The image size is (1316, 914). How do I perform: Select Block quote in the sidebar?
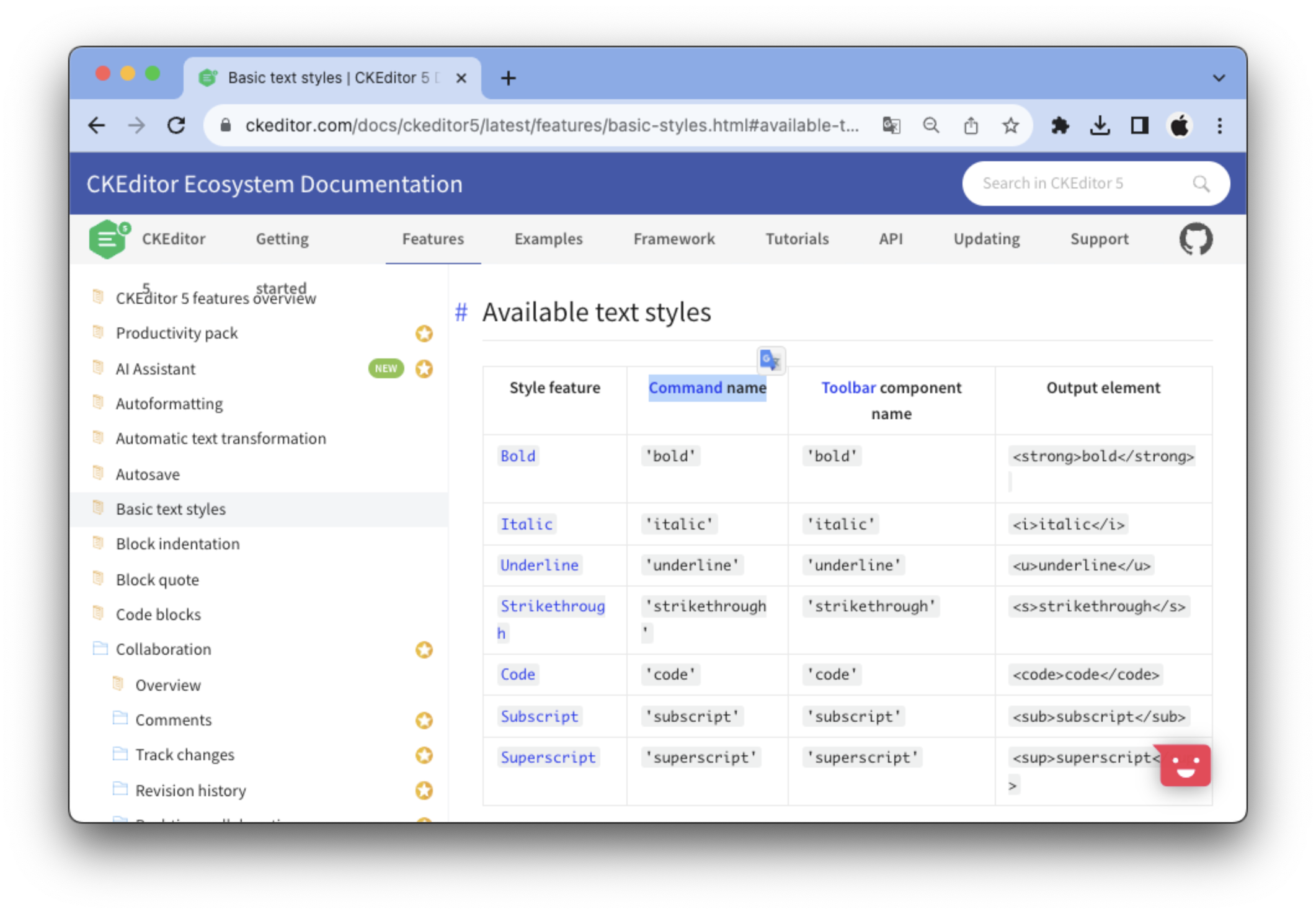[158, 580]
